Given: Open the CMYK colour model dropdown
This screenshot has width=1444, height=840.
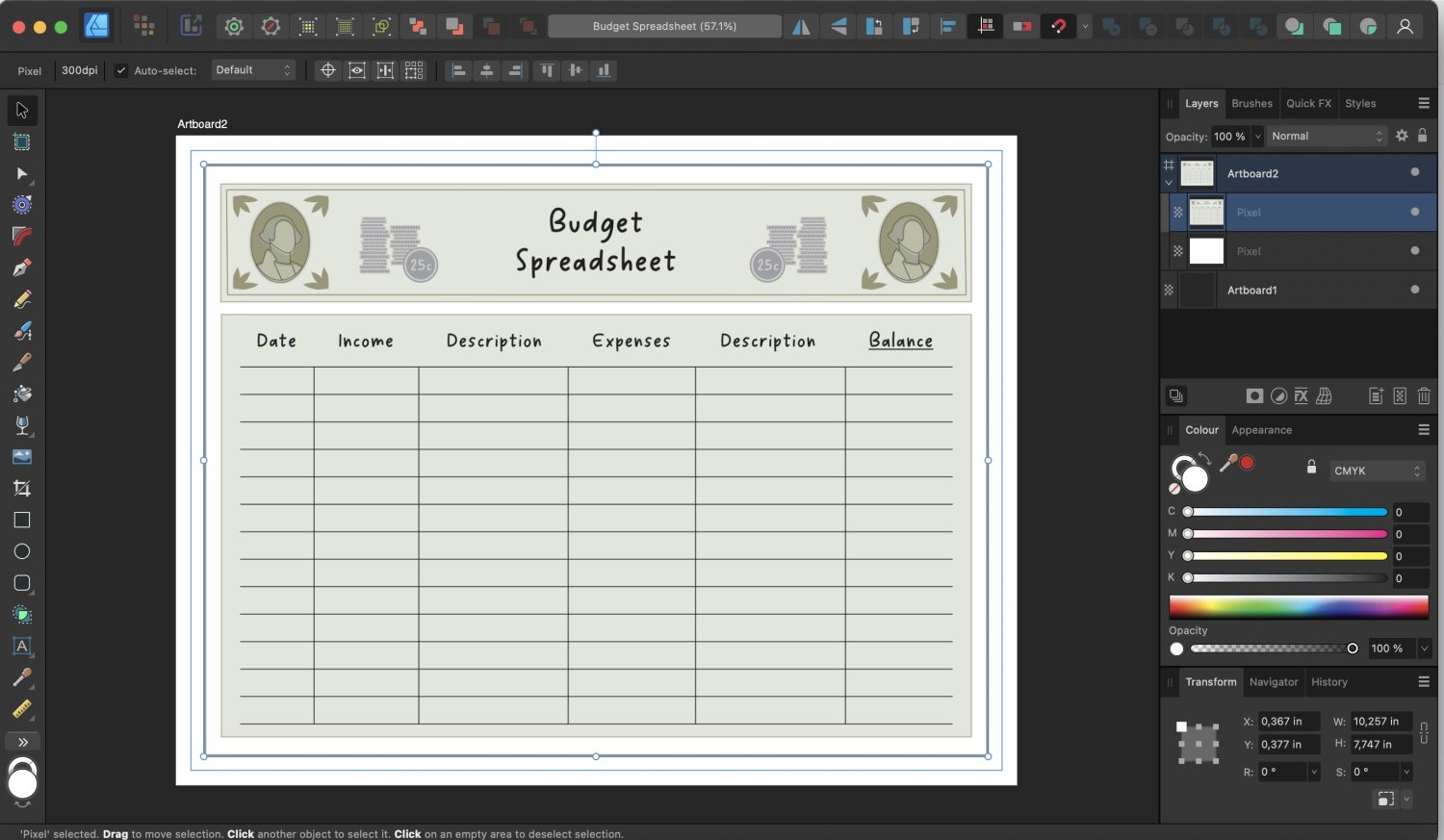Looking at the screenshot, I should coord(1377,471).
